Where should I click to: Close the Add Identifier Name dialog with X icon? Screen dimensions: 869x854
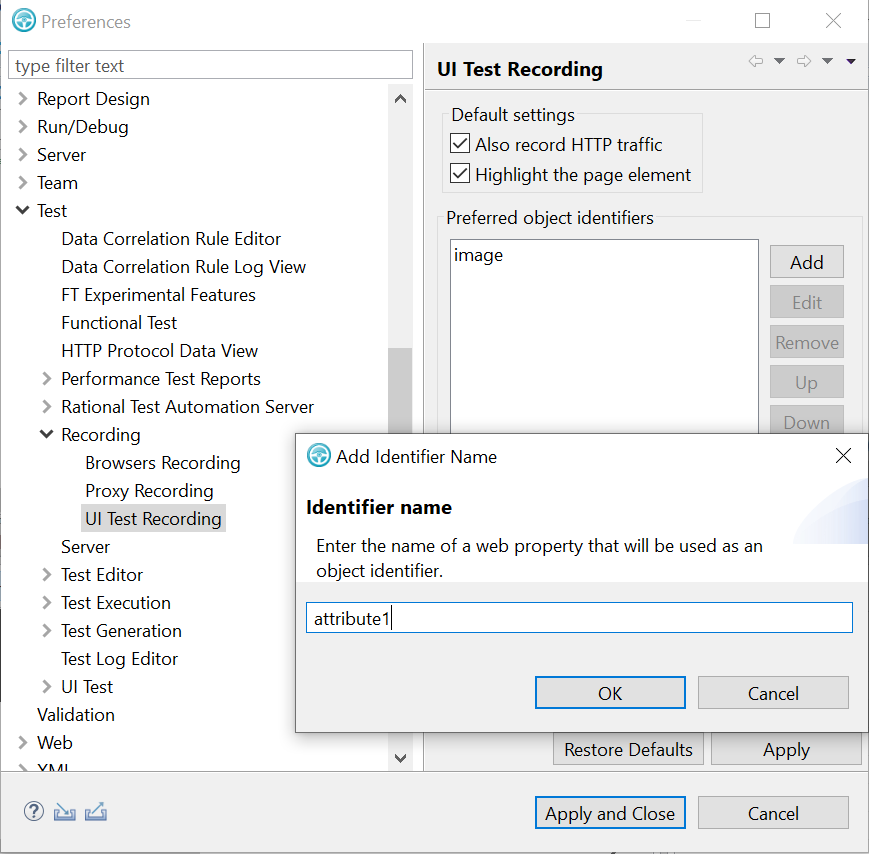click(x=843, y=455)
